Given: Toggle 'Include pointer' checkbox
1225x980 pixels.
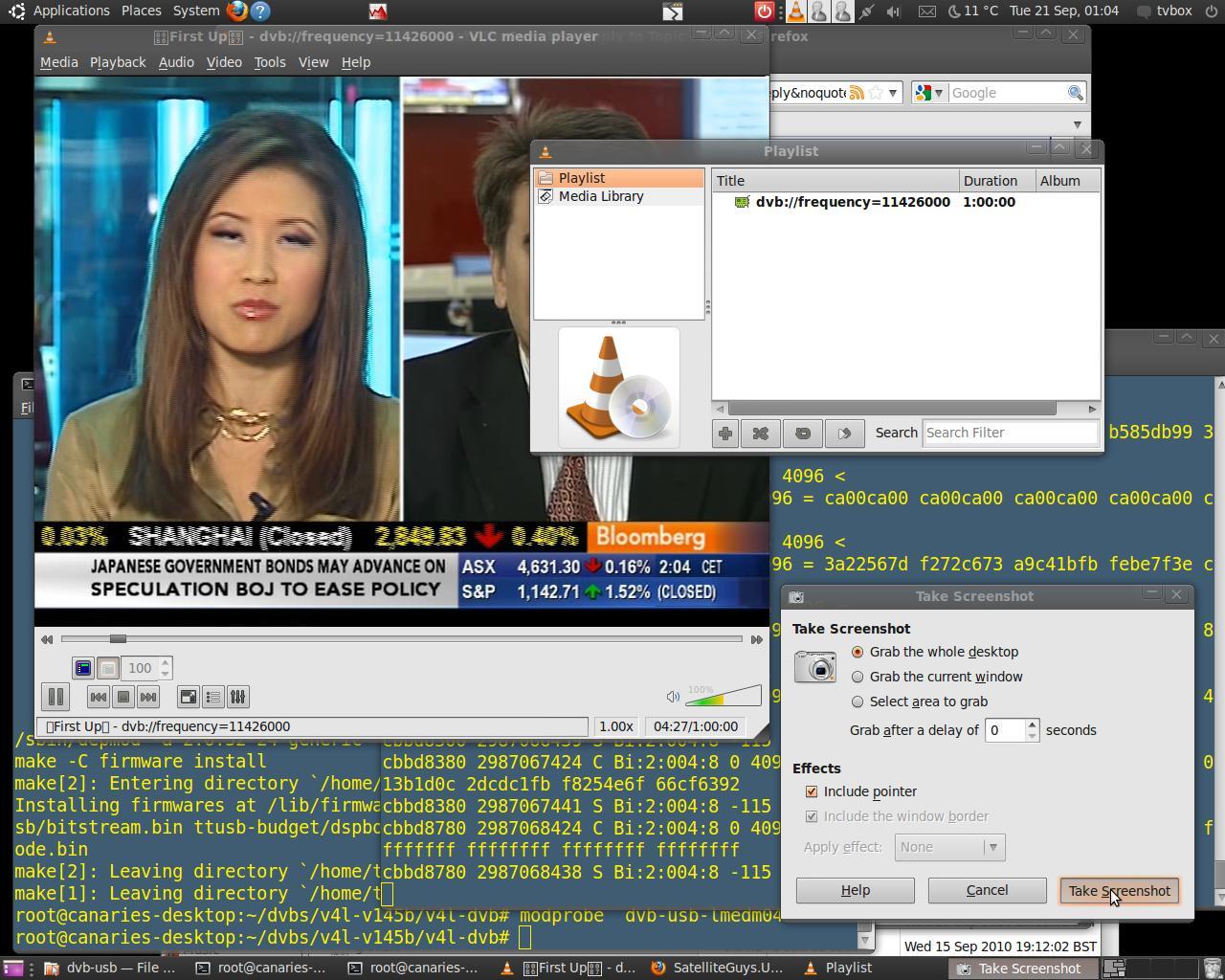Looking at the screenshot, I should pyautogui.click(x=812, y=791).
